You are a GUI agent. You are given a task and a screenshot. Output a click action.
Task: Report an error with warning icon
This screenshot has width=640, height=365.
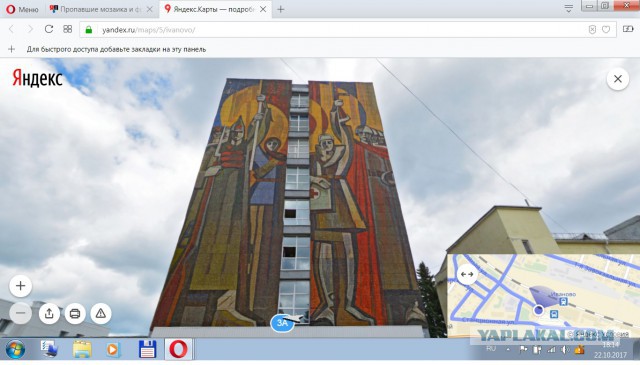pos(101,314)
